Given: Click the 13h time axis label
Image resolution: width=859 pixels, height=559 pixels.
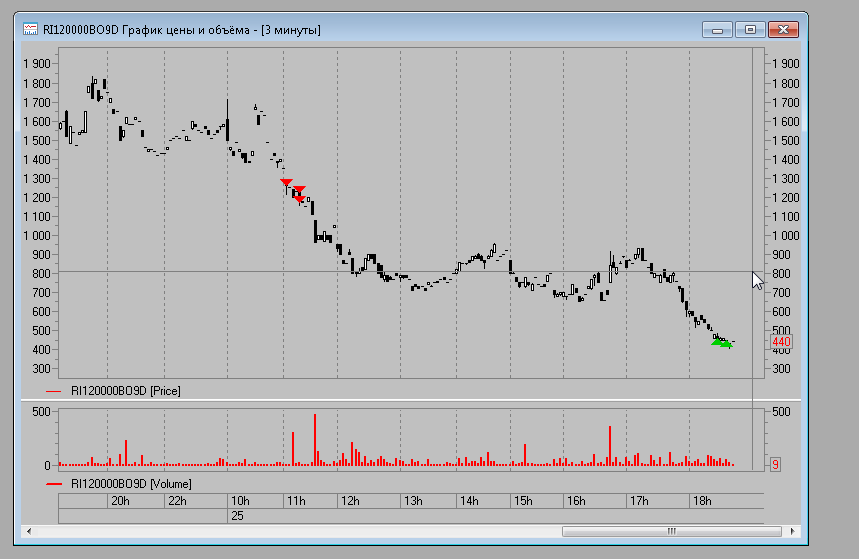Looking at the screenshot, I should tap(413, 501).
